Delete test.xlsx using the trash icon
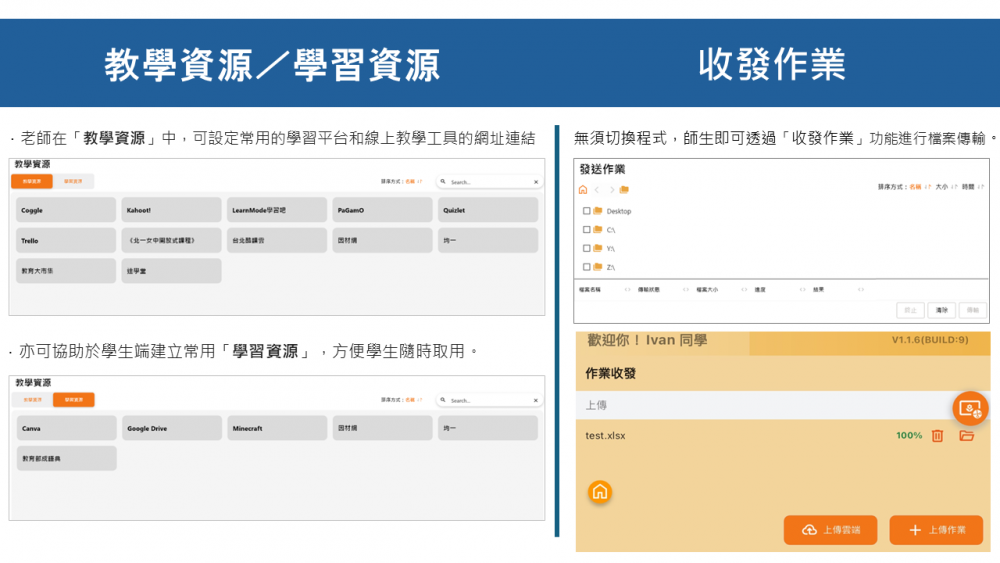Image resolution: width=1000 pixels, height=563 pixels. [937, 436]
